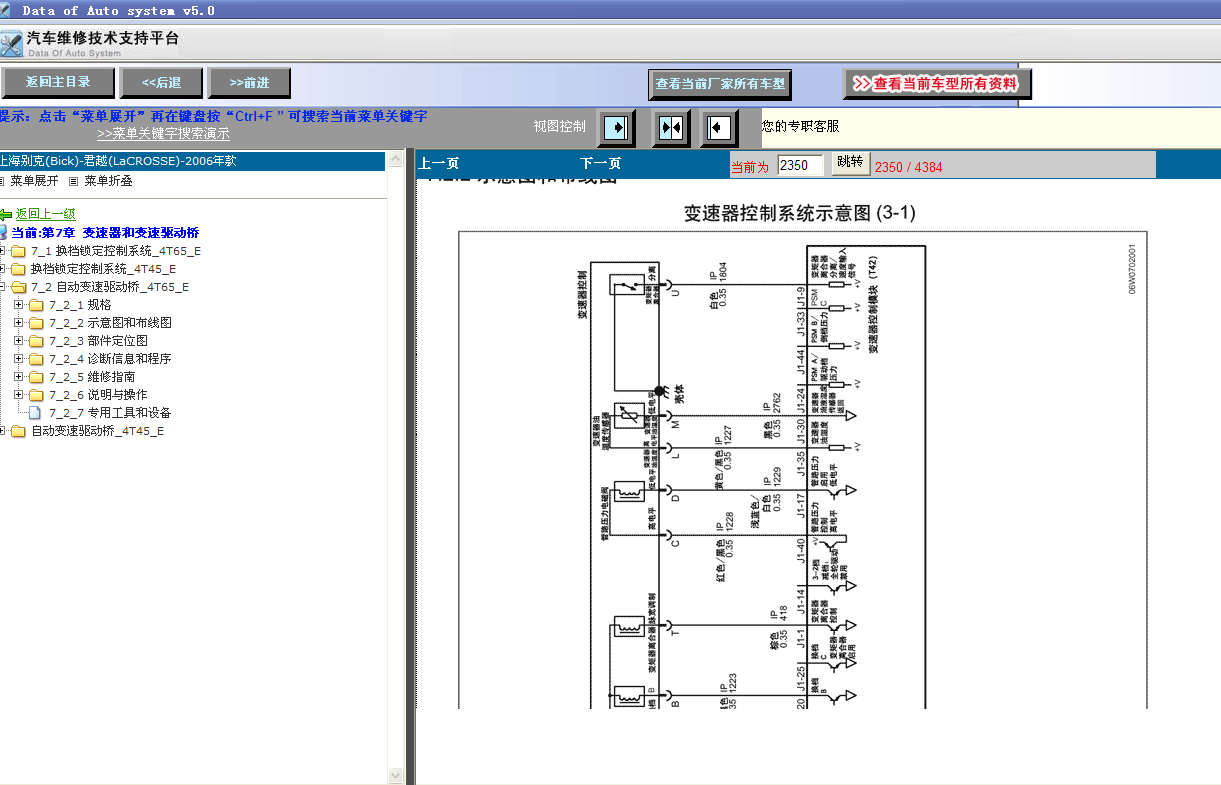Open 查看当前车型所有资料 button

point(937,85)
